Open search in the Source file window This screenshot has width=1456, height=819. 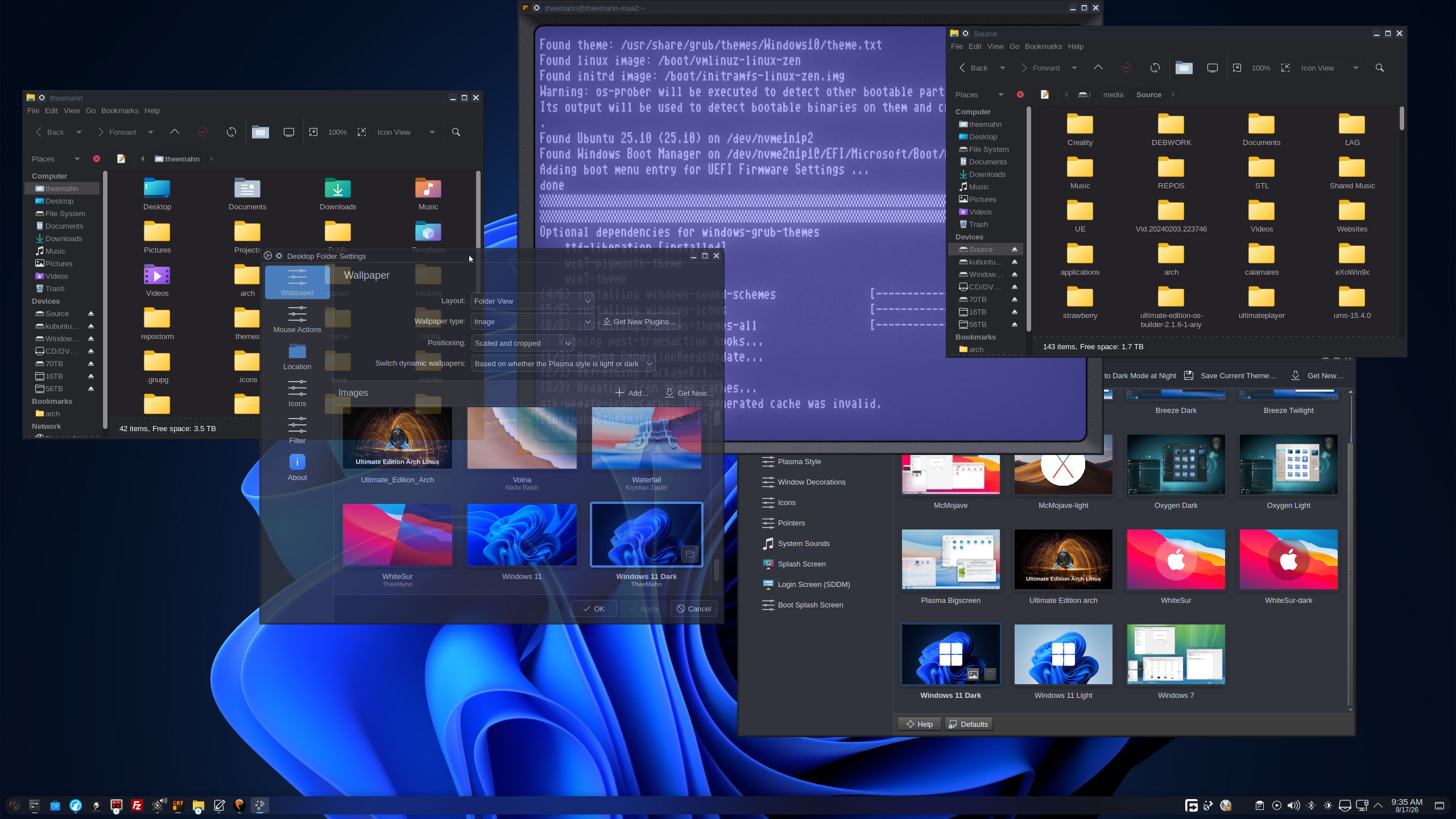(1380, 68)
